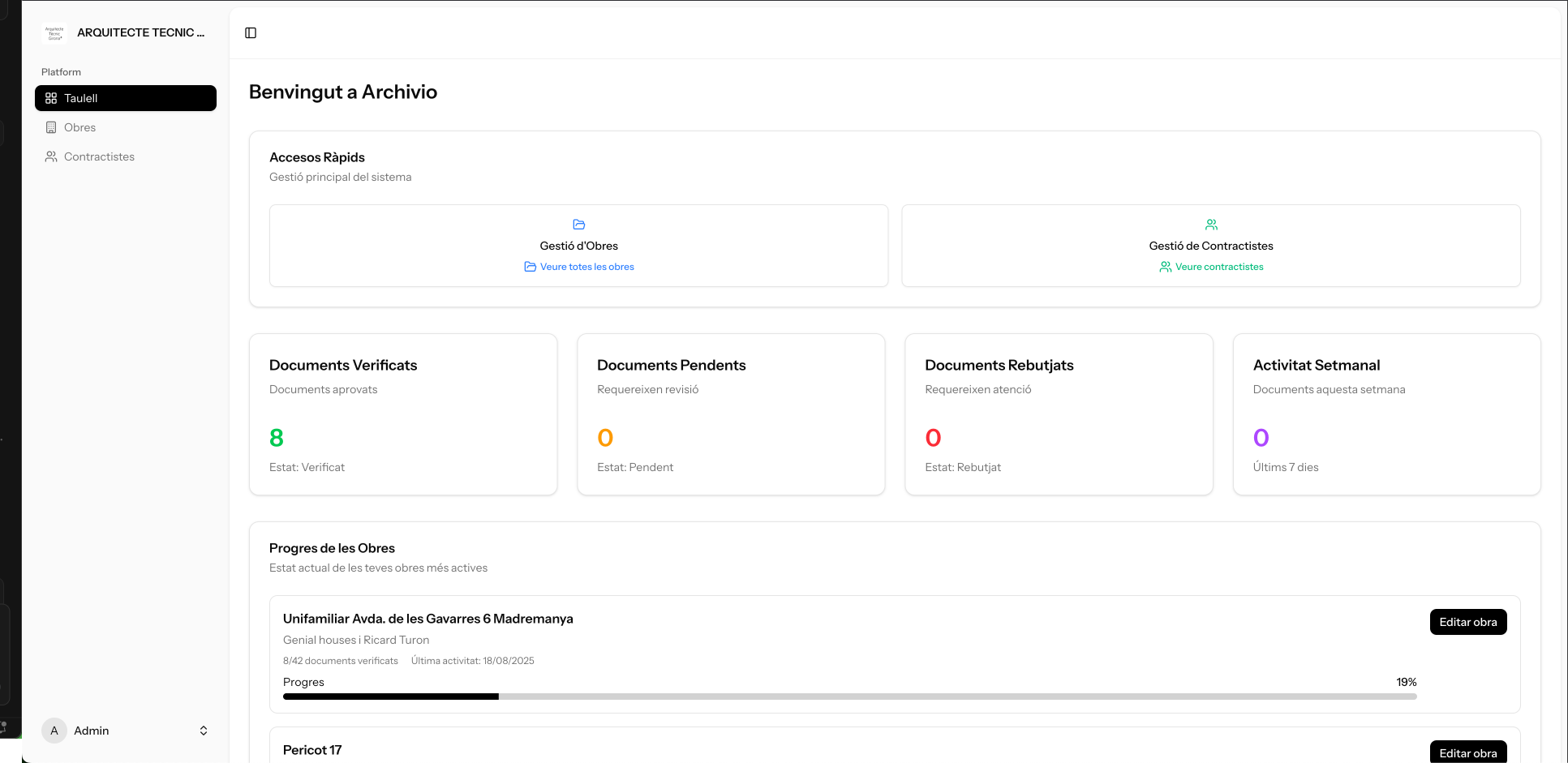Click folder icon beside Veure totes les obres
The width and height of the screenshot is (1568, 763).
[530, 267]
